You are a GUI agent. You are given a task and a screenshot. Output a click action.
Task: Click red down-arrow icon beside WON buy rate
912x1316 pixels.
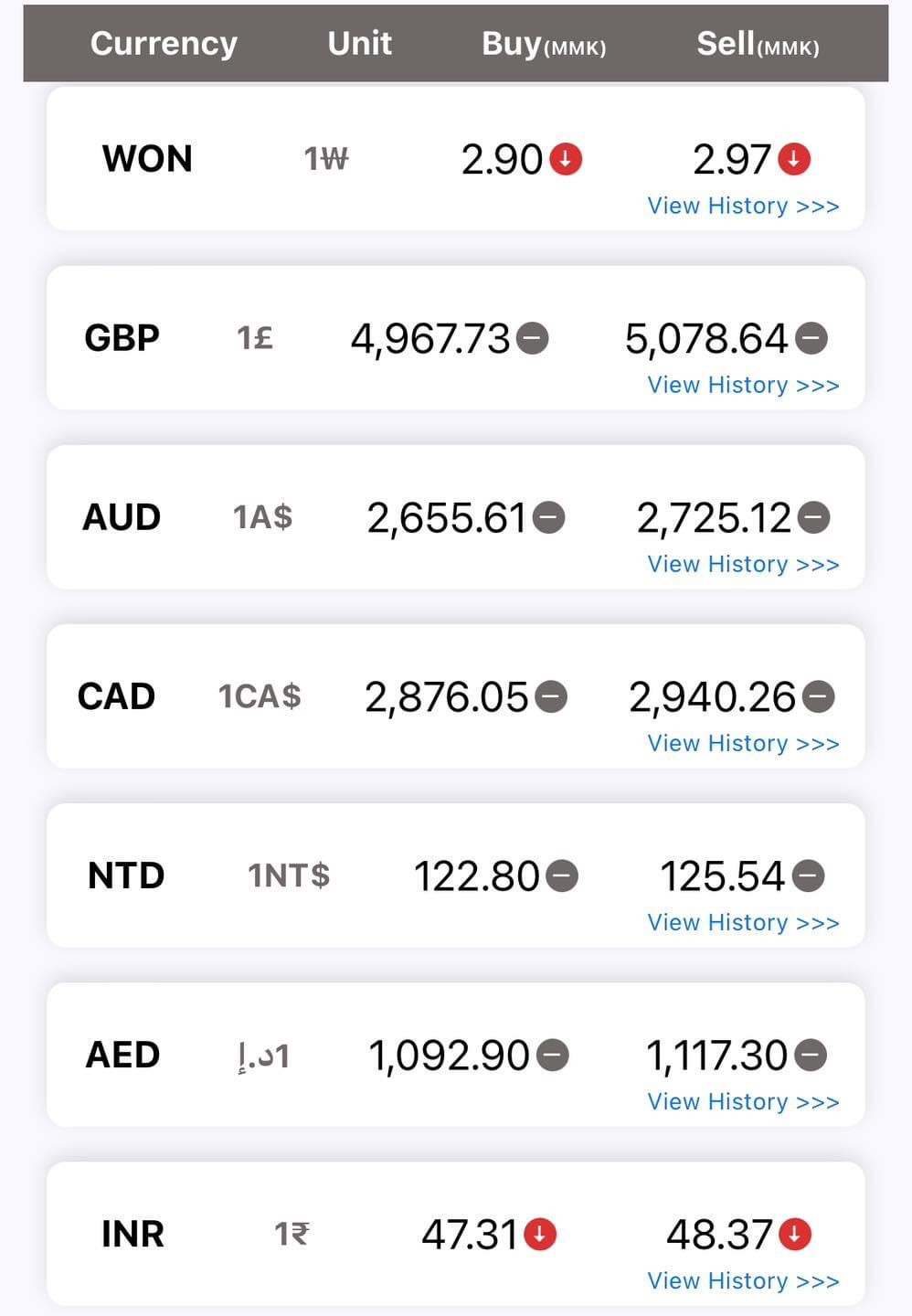coord(566,159)
